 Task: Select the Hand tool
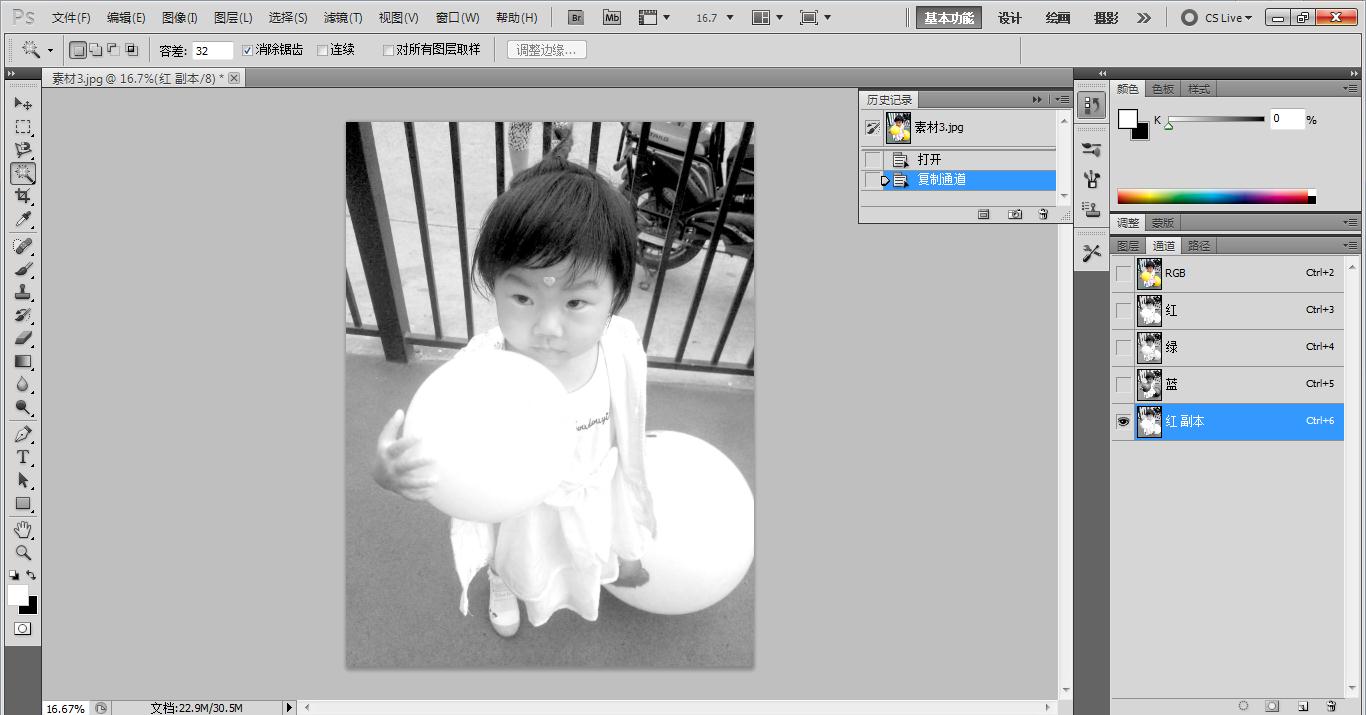[22, 529]
